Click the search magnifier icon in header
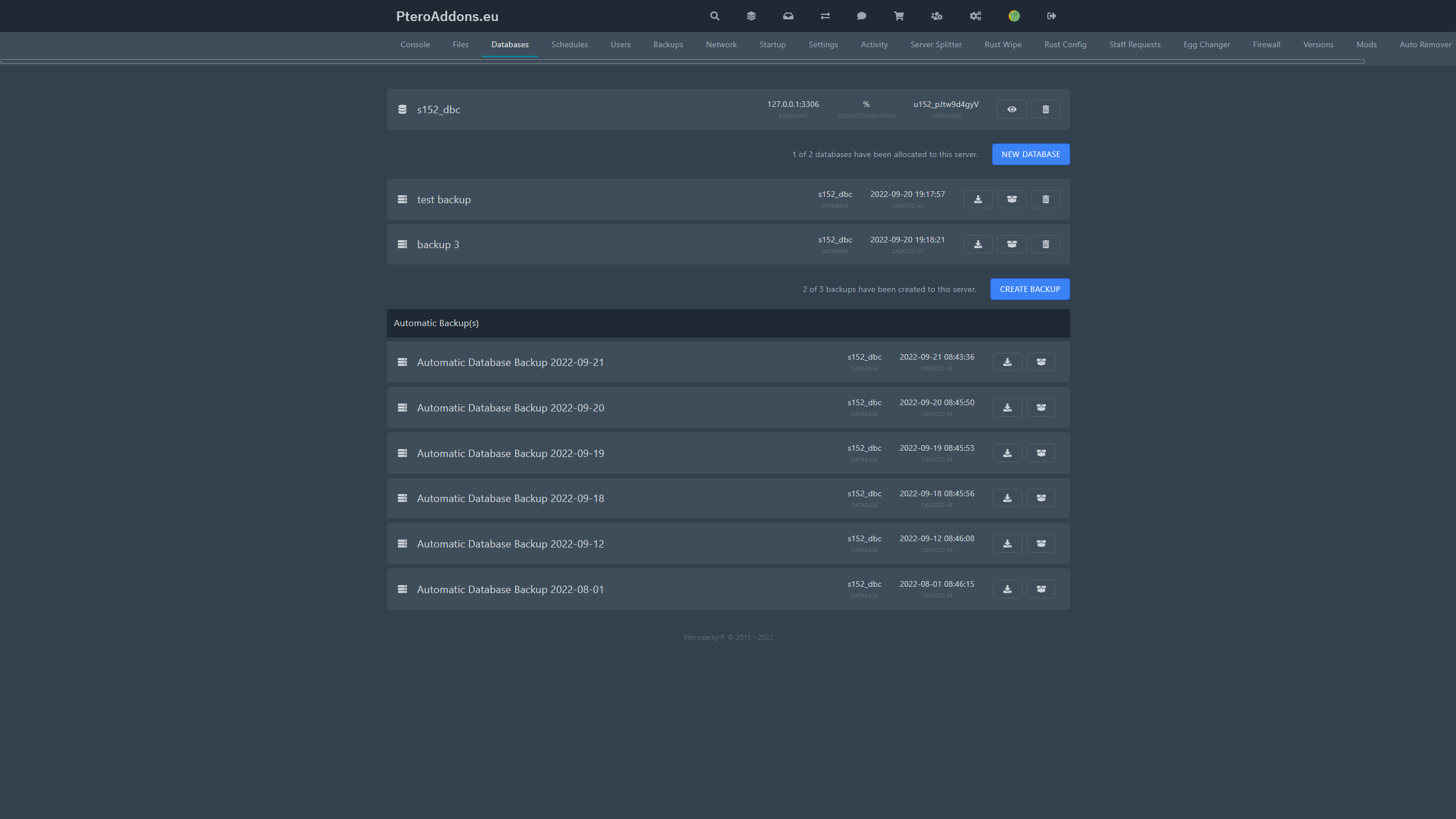 (x=714, y=16)
